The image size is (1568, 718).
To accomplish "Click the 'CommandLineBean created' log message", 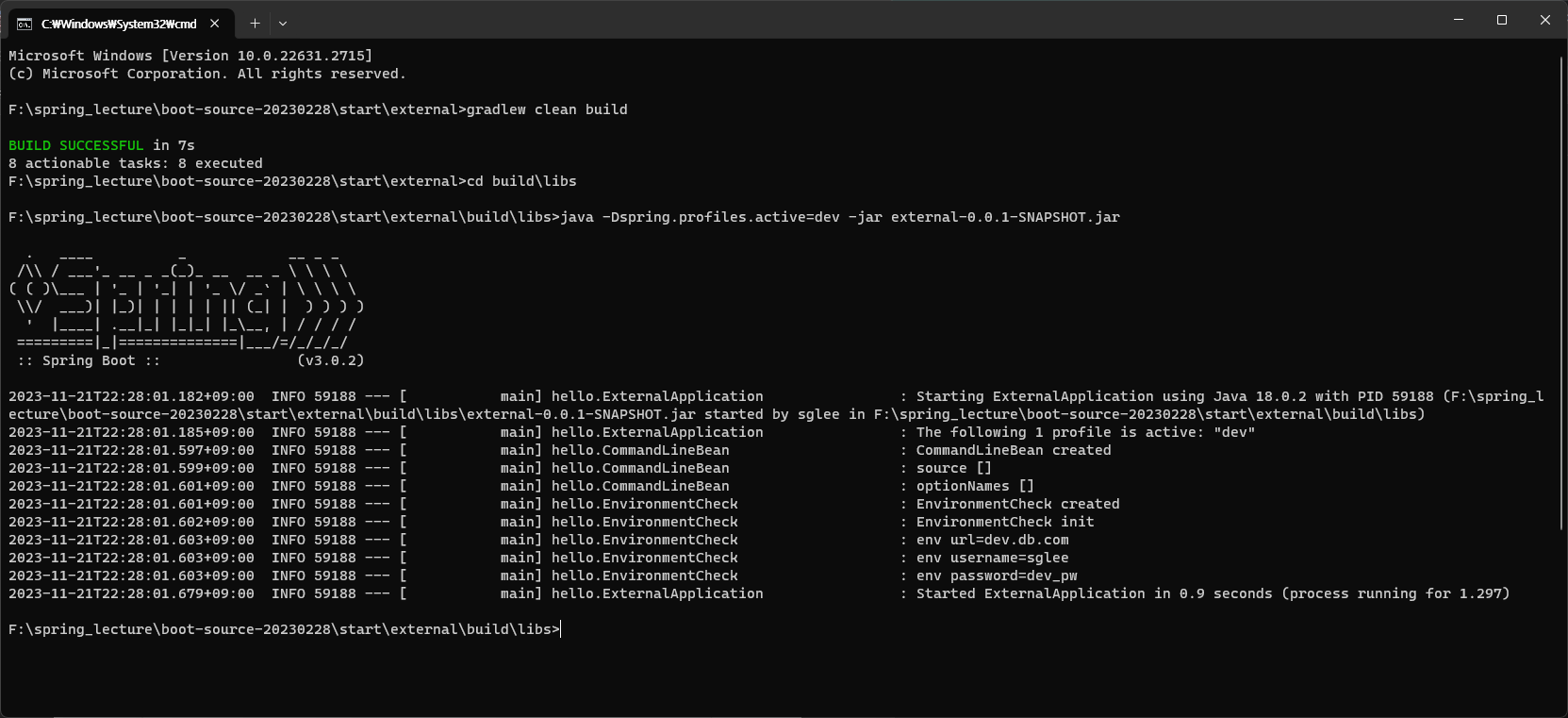I will 1014,450.
